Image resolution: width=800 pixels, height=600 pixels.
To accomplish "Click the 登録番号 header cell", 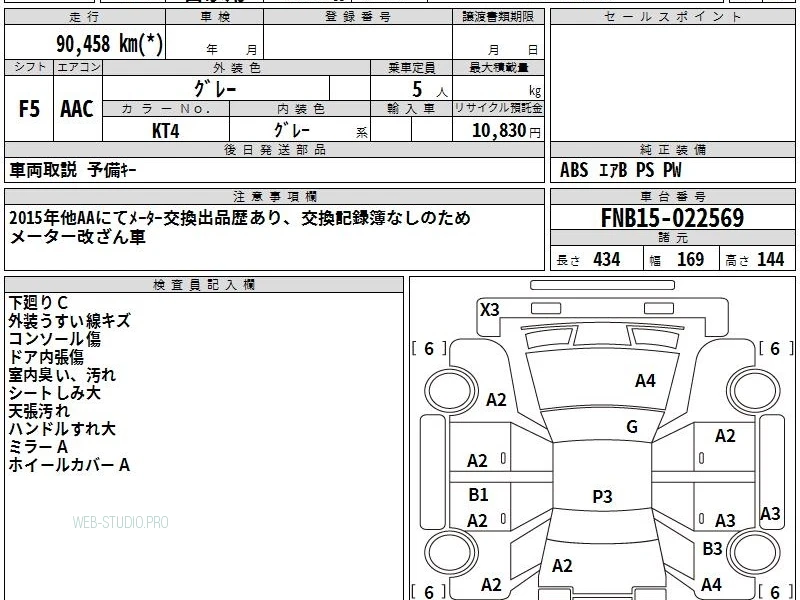I will point(358,17).
